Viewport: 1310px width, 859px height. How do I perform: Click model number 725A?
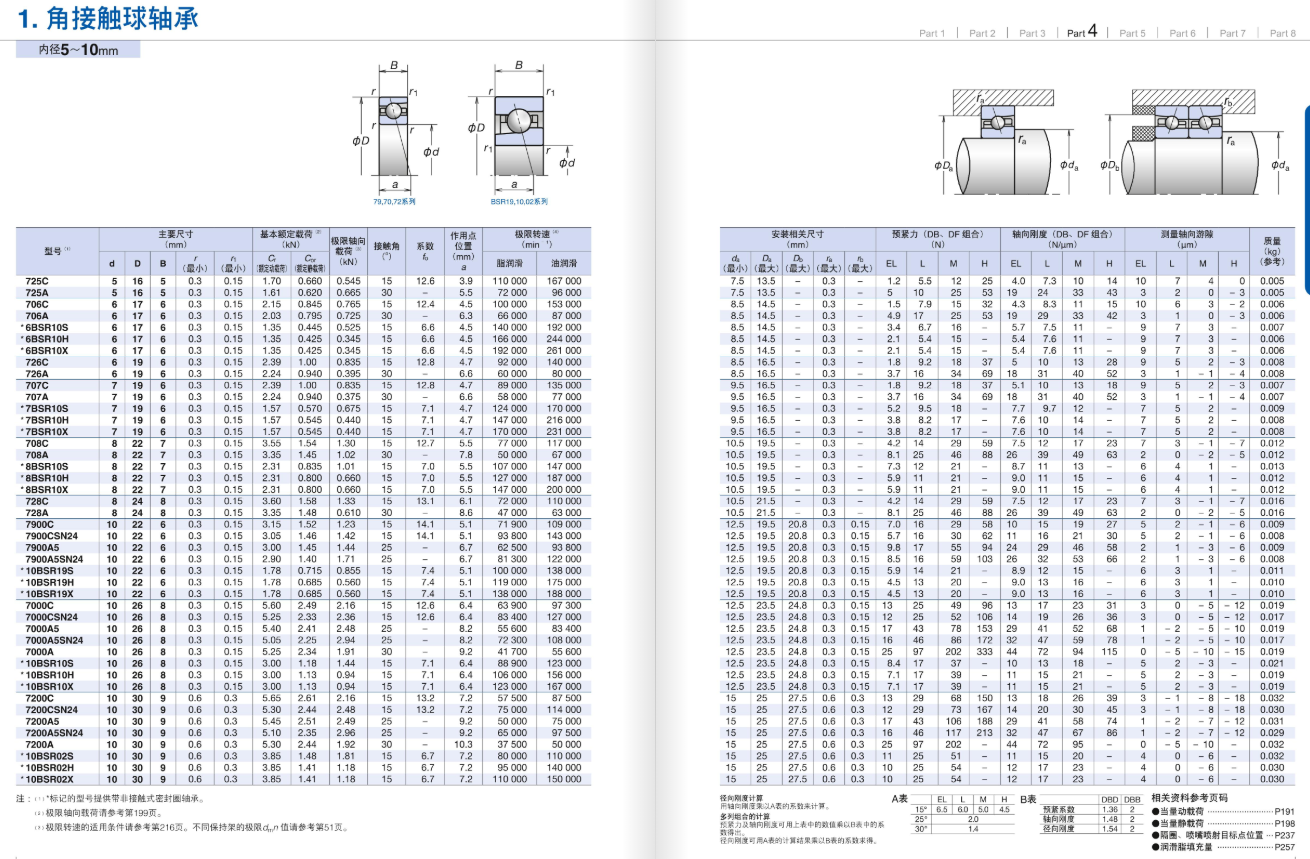click(37, 292)
